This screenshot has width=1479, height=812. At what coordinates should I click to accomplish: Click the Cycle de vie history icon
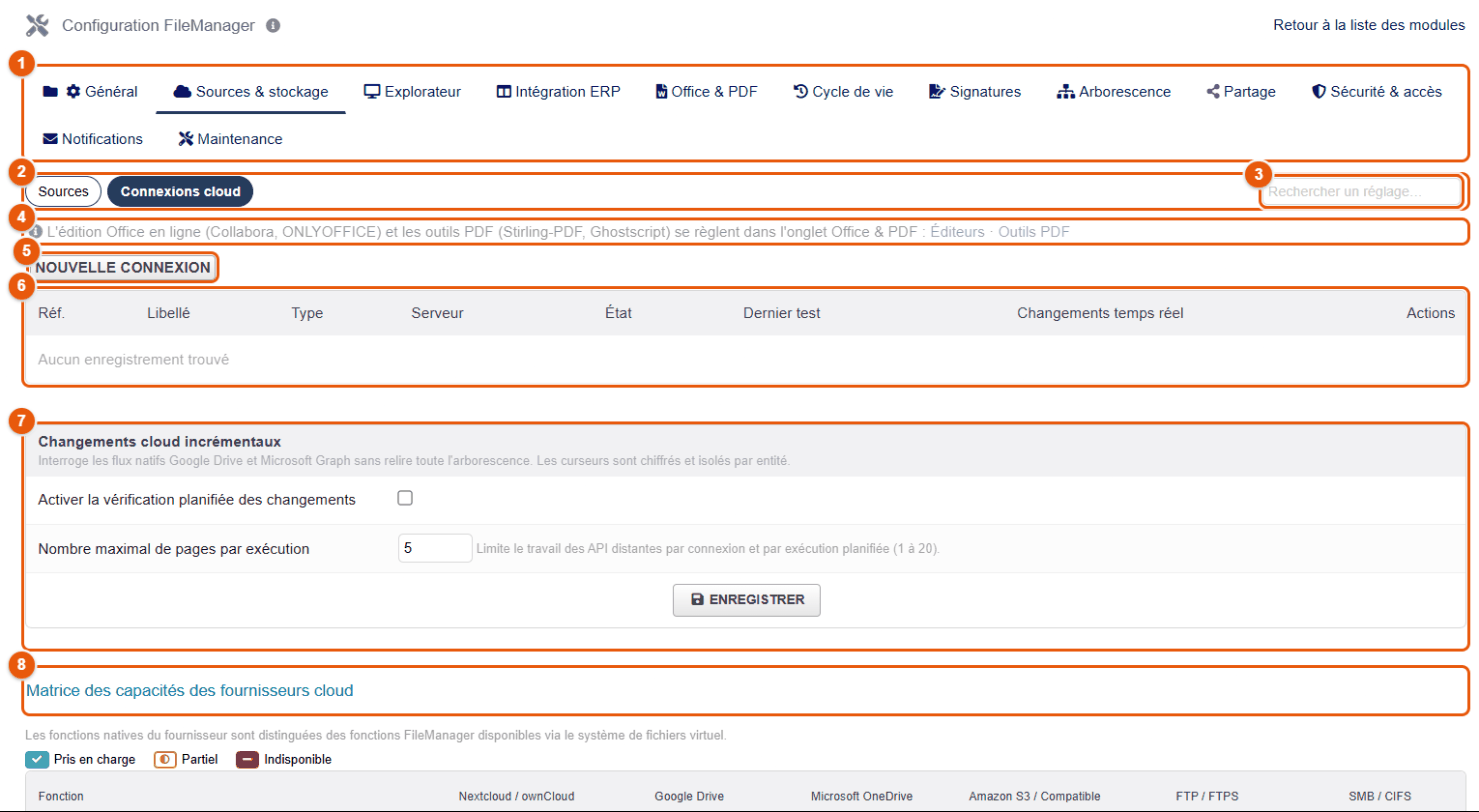point(800,92)
